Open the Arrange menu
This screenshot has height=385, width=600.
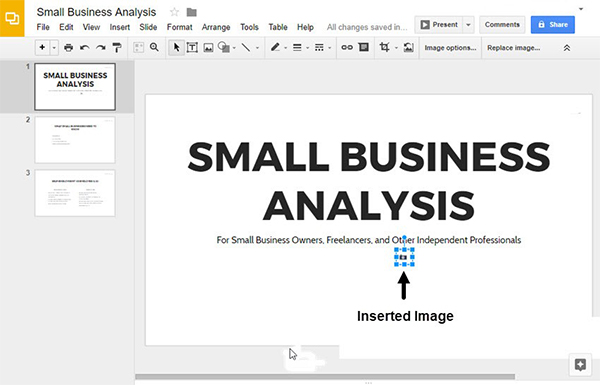(216, 27)
